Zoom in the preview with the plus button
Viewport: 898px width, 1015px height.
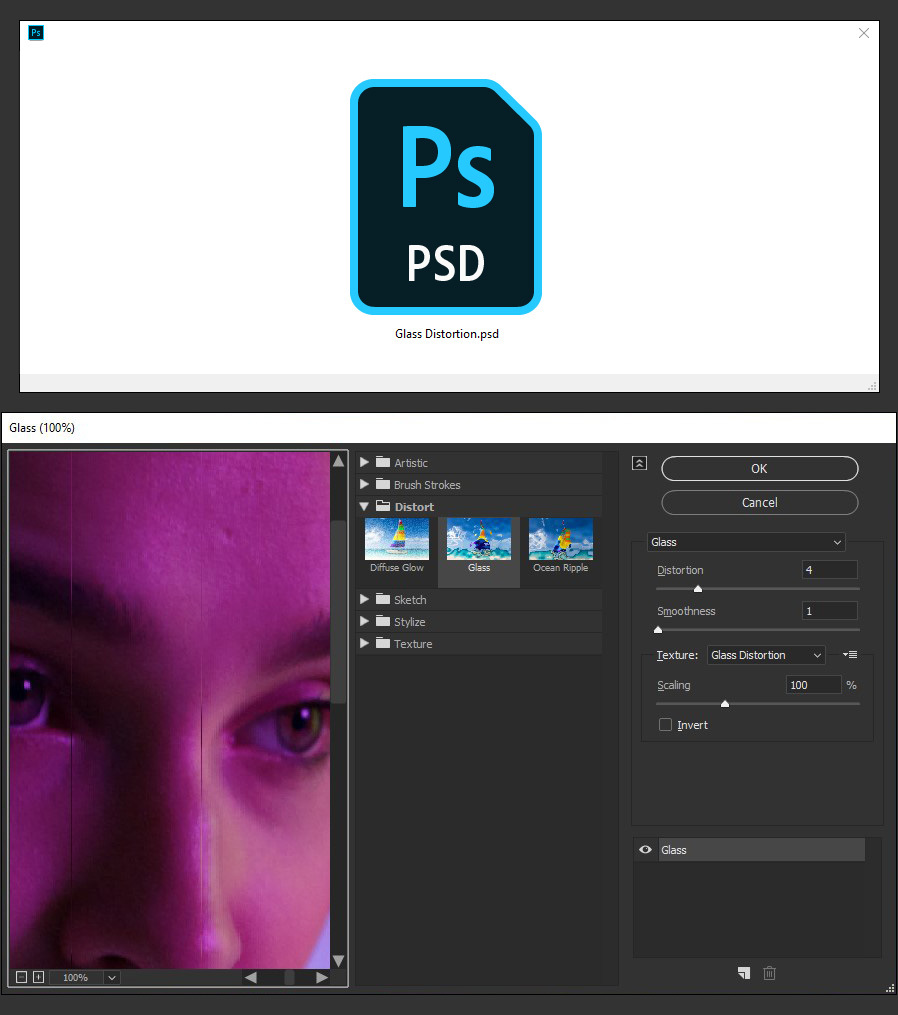point(39,977)
